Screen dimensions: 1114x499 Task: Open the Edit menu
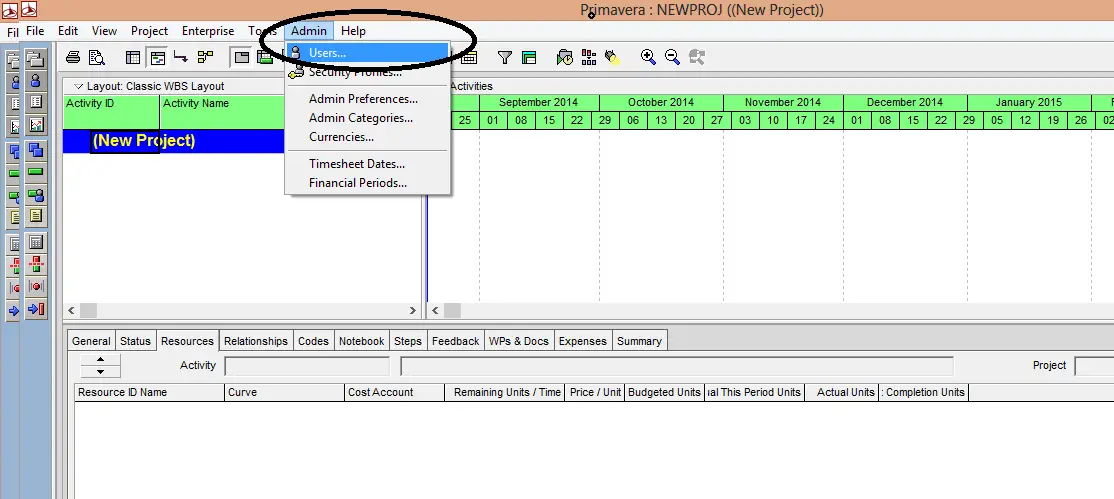[68, 31]
